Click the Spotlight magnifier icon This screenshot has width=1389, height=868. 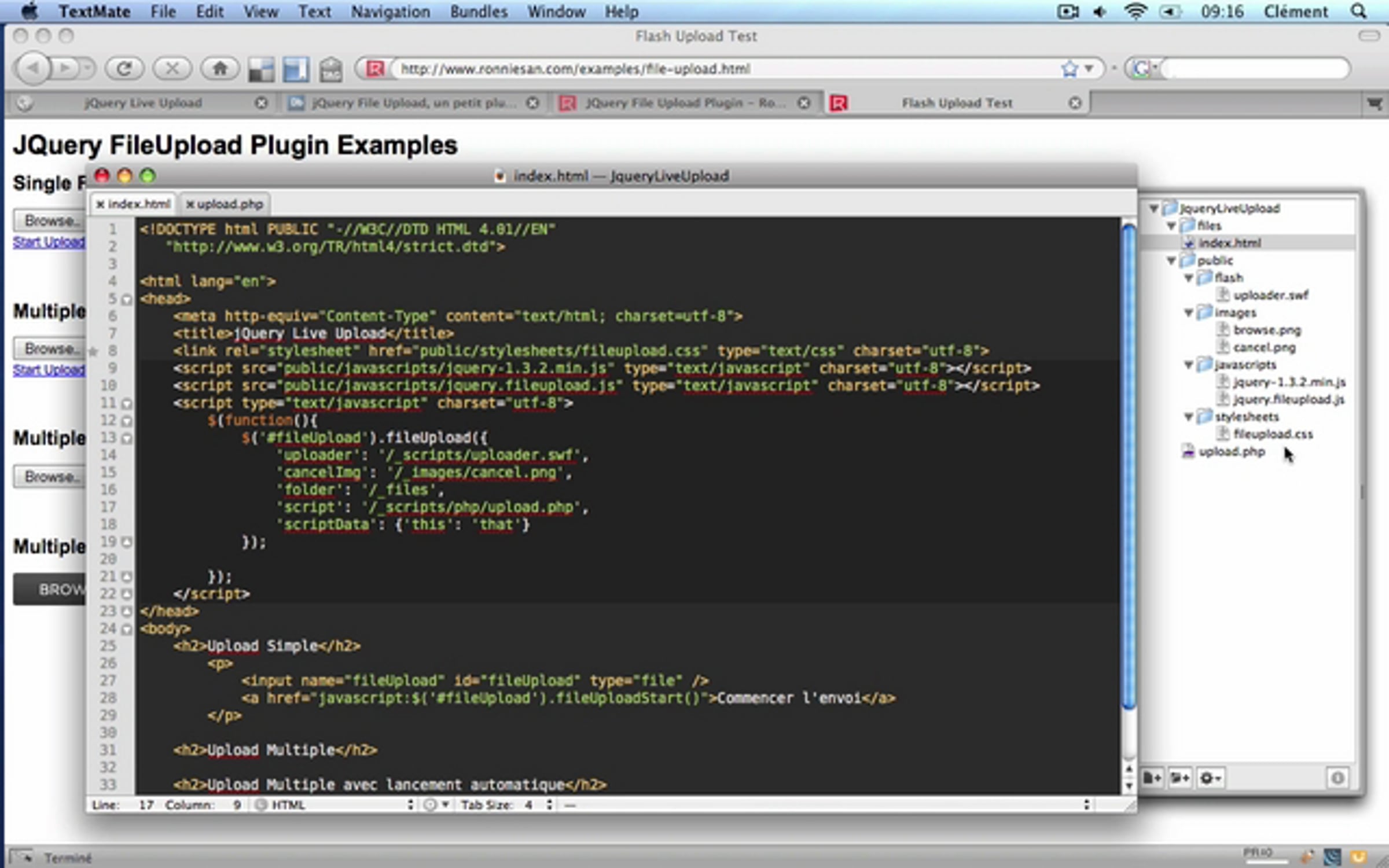[x=1358, y=11]
